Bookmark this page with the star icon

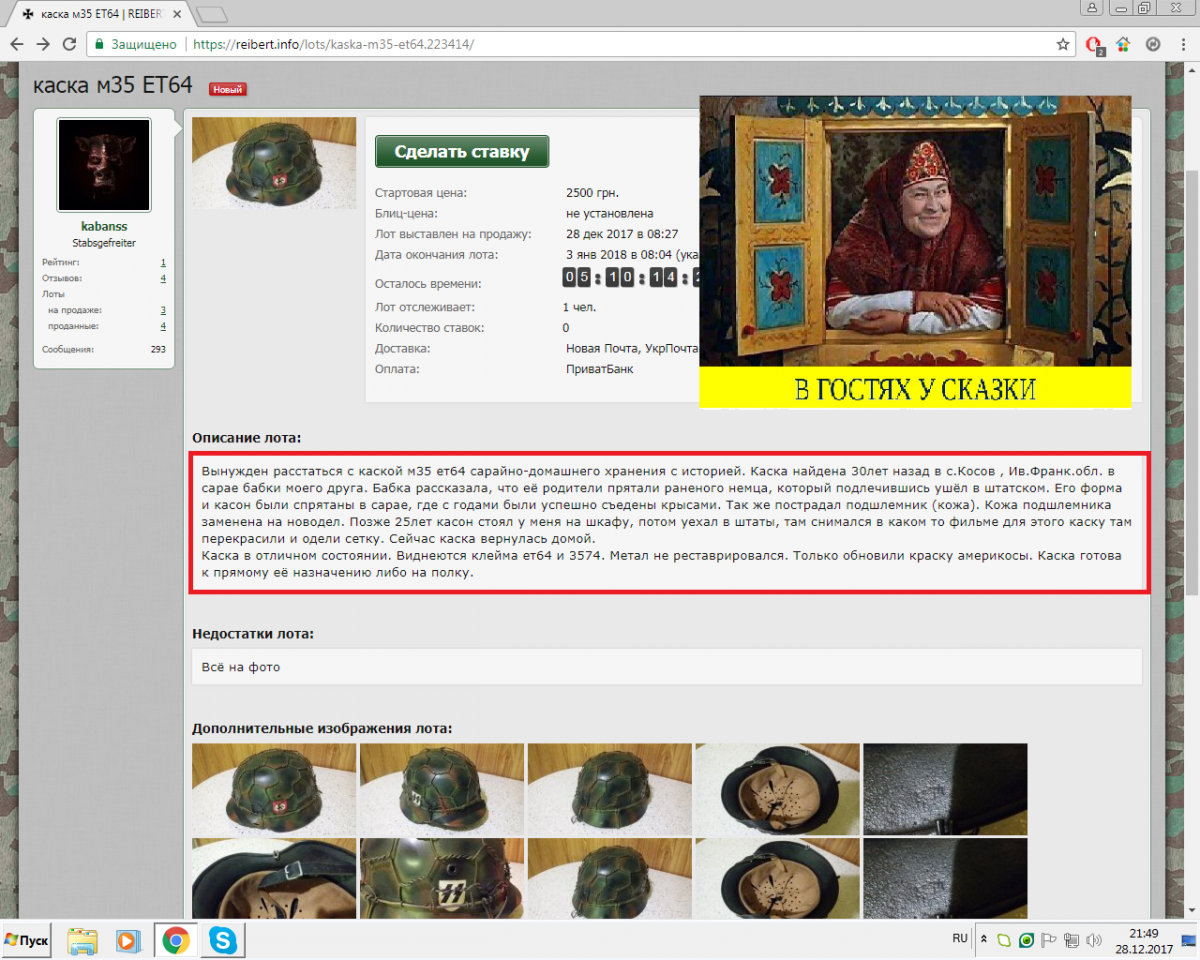pos(1063,44)
